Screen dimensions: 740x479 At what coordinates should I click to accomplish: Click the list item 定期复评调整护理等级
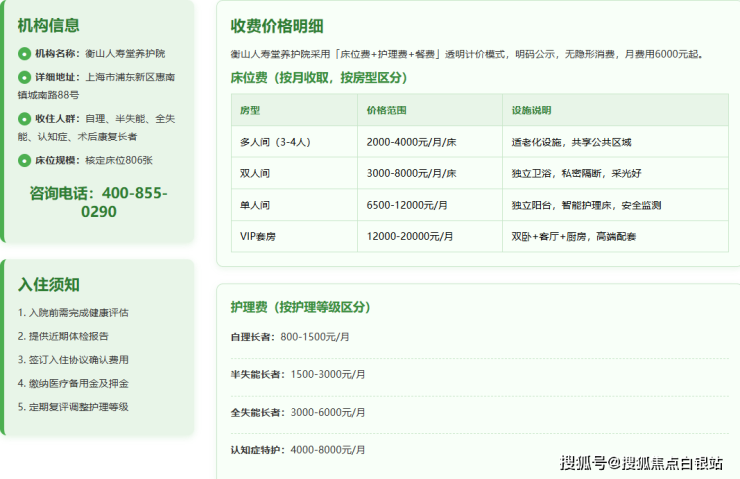[x=73, y=407]
